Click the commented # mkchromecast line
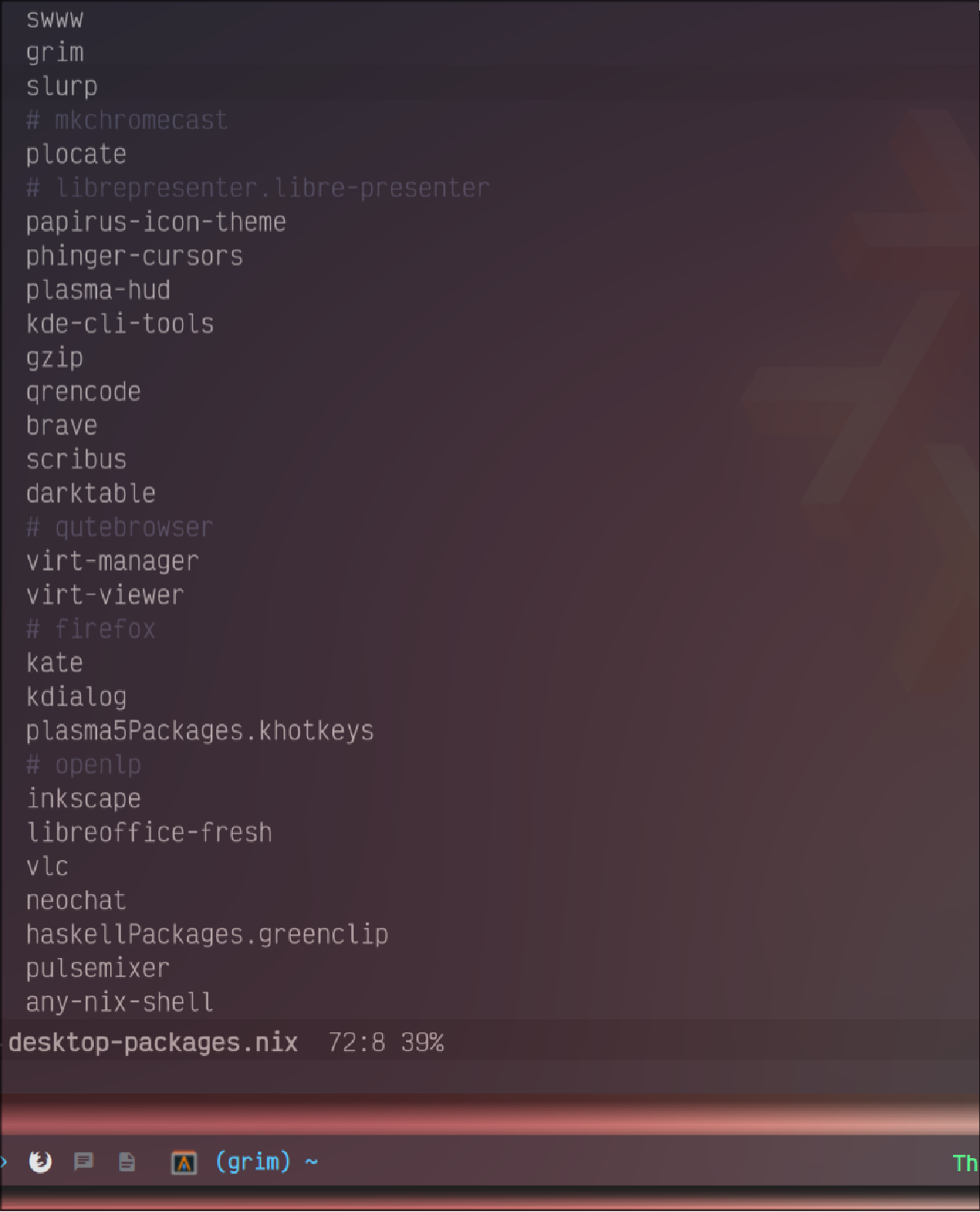The height and width of the screenshot is (1212, 980). (127, 121)
